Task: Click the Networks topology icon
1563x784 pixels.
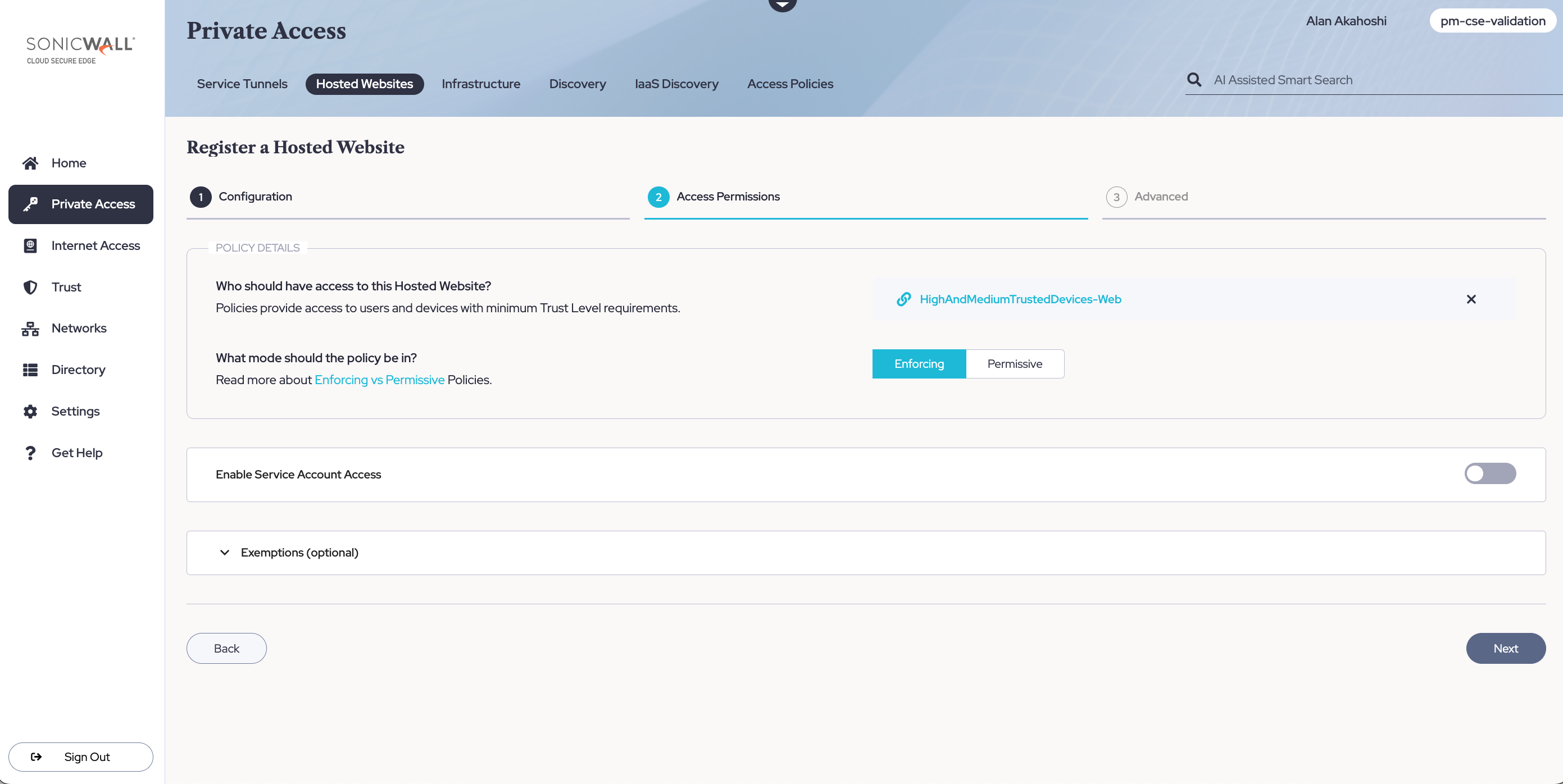Action: point(30,329)
